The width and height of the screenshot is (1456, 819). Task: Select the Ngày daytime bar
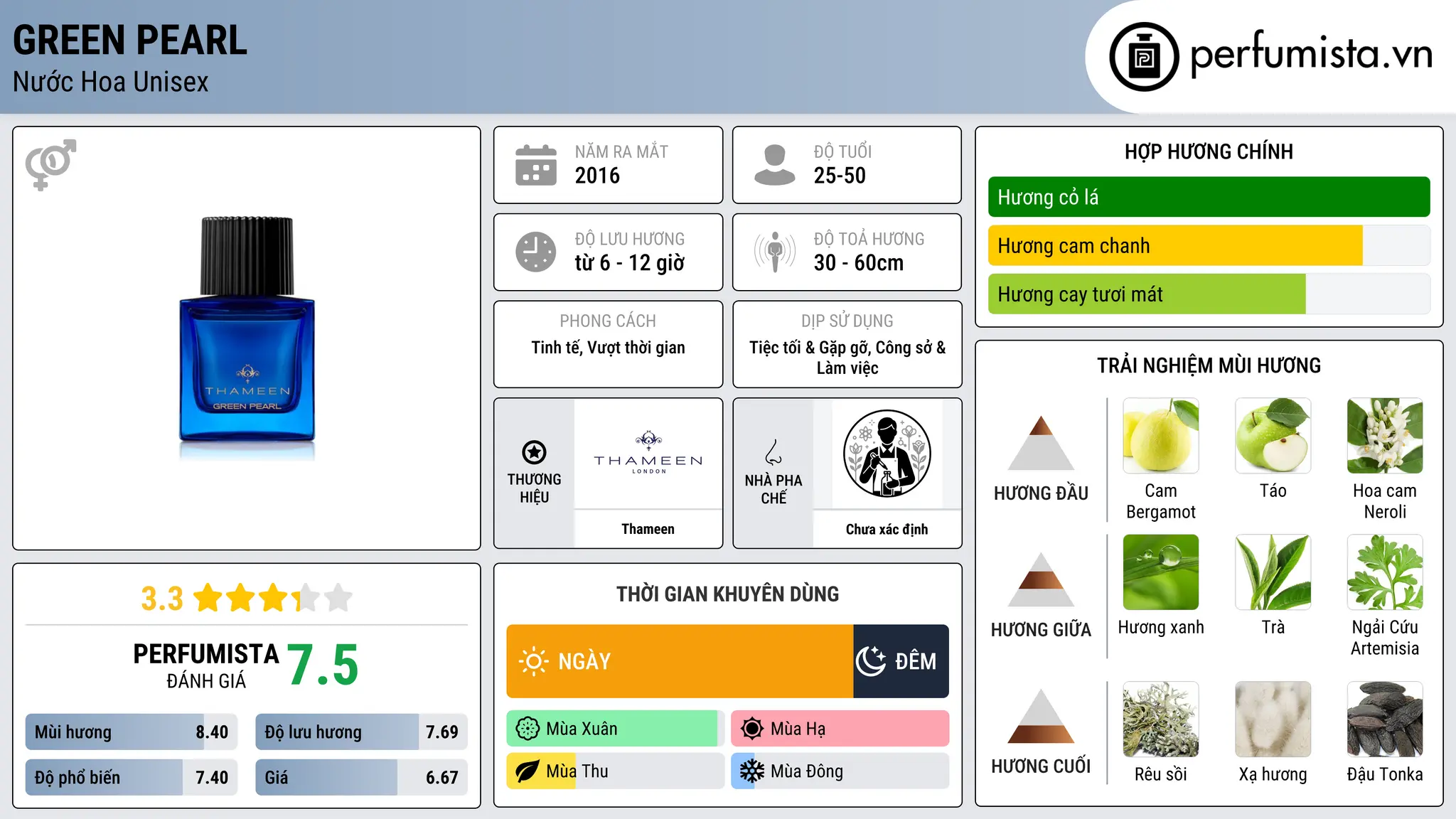tap(680, 661)
